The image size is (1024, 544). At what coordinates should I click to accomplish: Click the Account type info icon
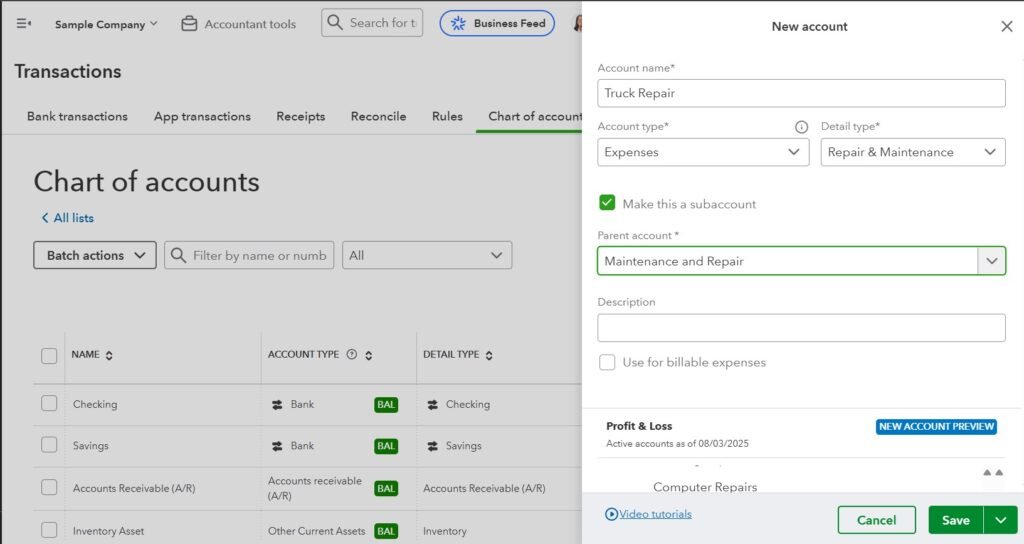(x=801, y=127)
